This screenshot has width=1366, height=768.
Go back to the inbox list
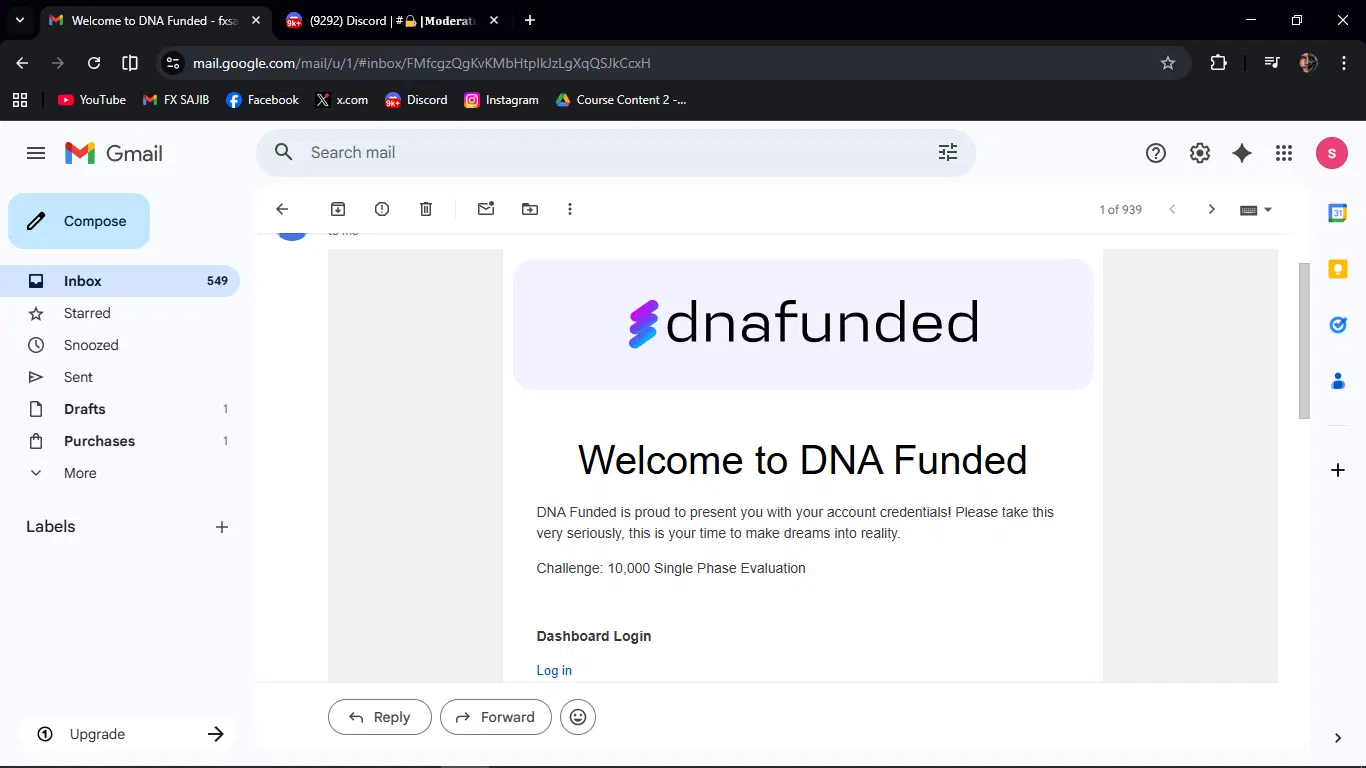[x=282, y=209]
